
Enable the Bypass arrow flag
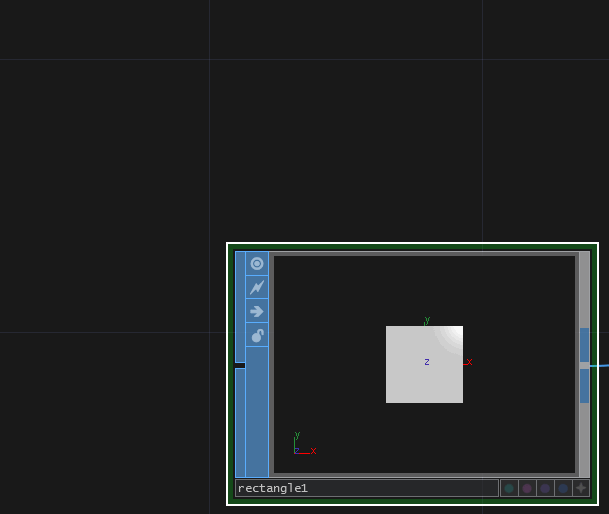pos(257,311)
